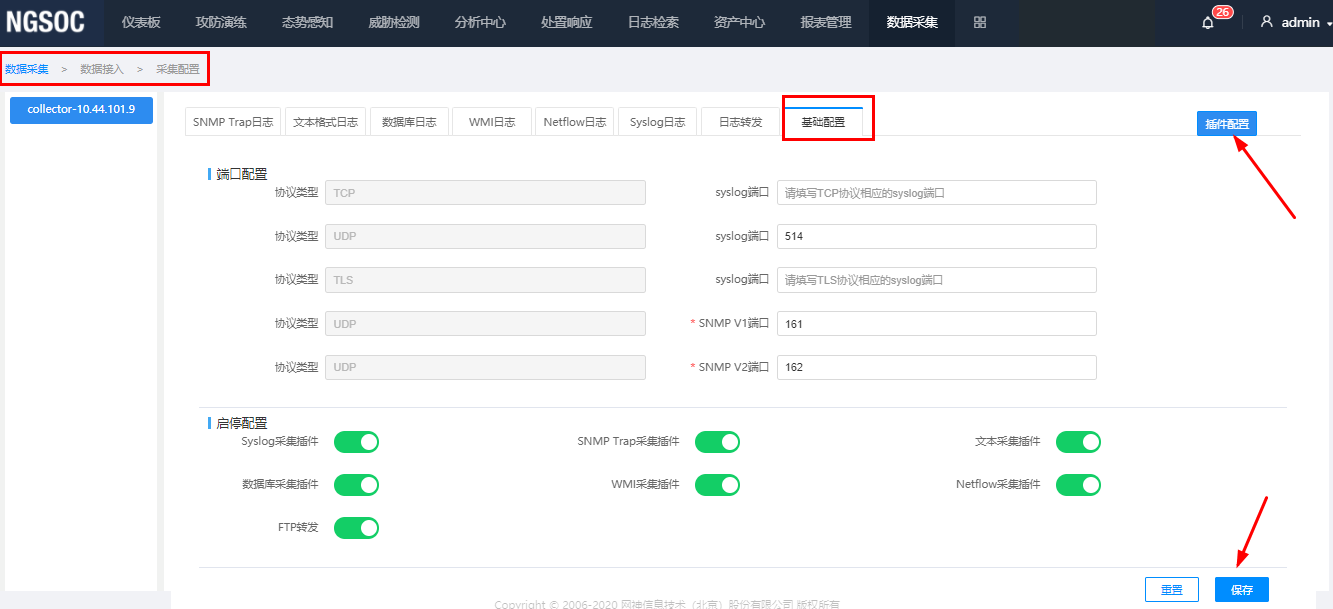Click the notification badge showing 26
1333x609 pixels.
pos(1222,12)
